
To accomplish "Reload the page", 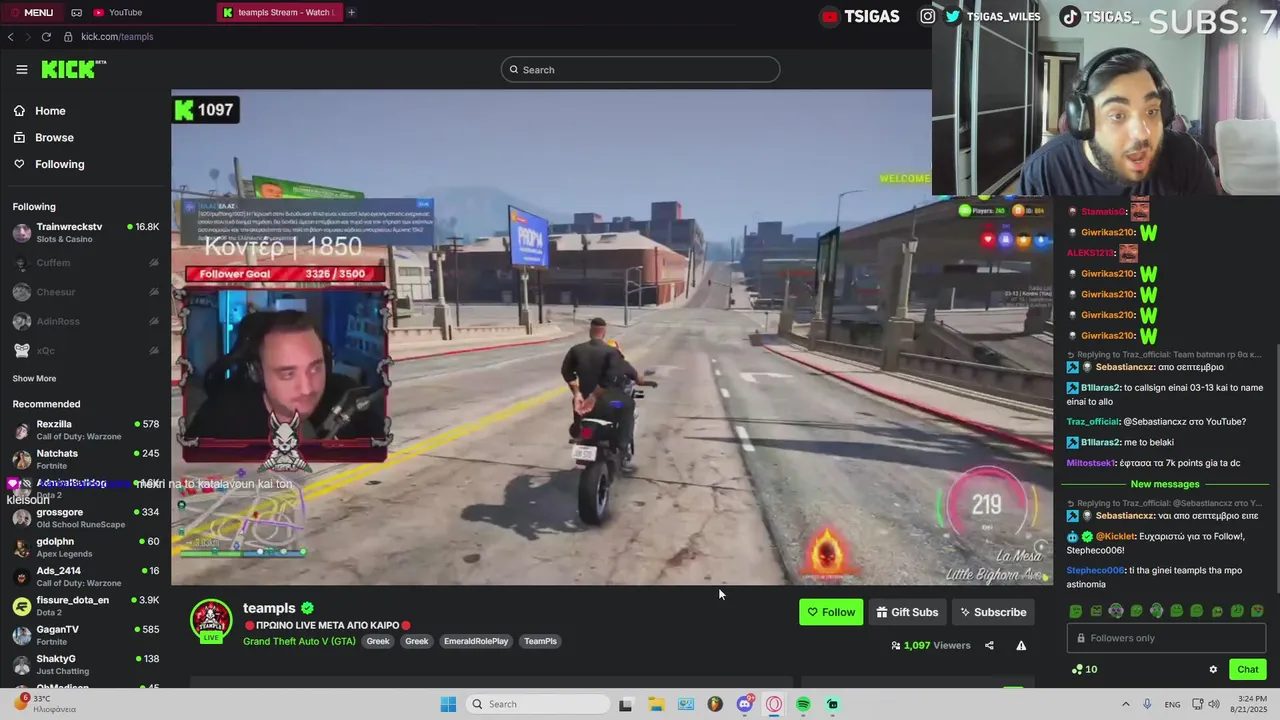I will pyautogui.click(x=46, y=37).
